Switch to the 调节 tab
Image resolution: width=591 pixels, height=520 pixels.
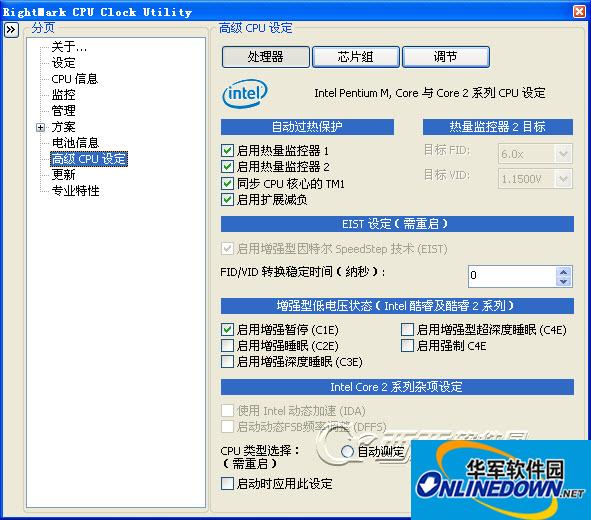[446, 57]
